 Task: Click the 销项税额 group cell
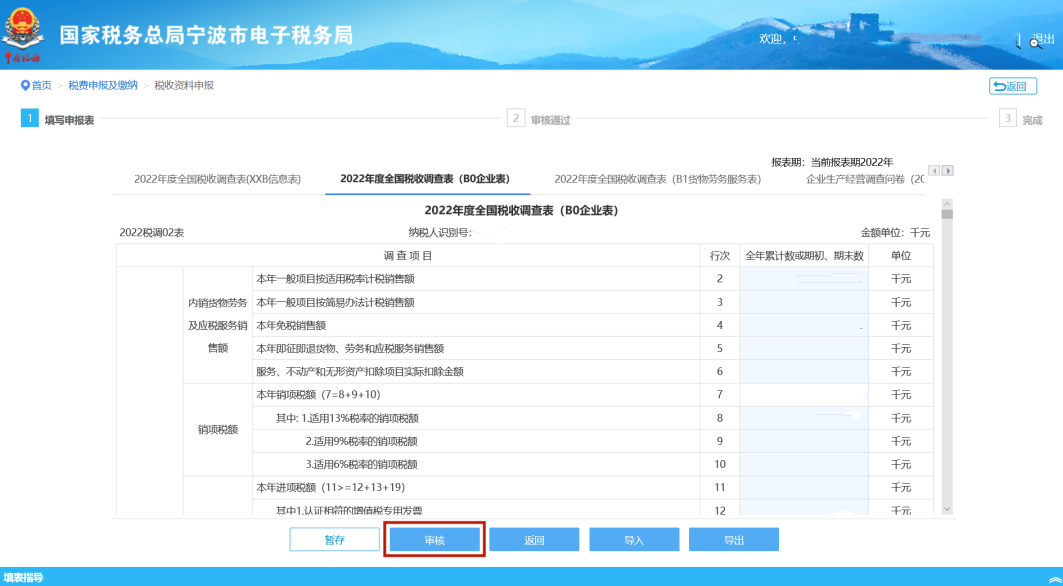pos(218,430)
